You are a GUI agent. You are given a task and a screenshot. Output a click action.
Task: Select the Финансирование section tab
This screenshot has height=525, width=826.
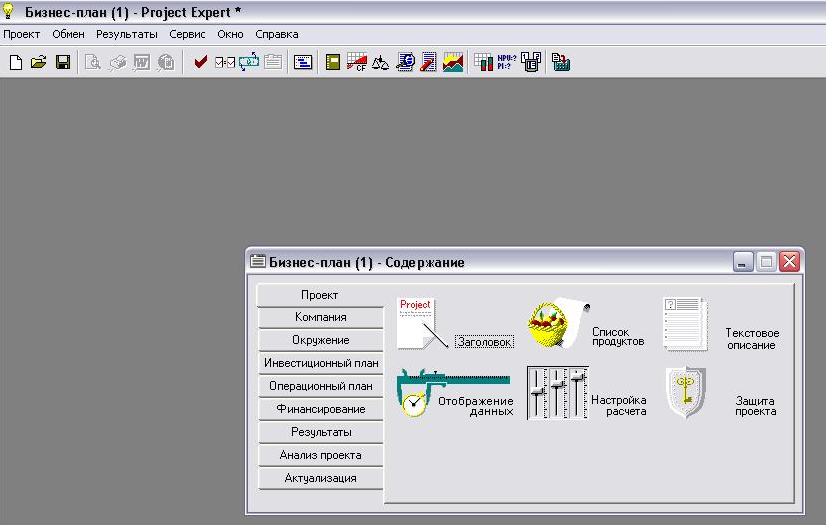(321, 409)
